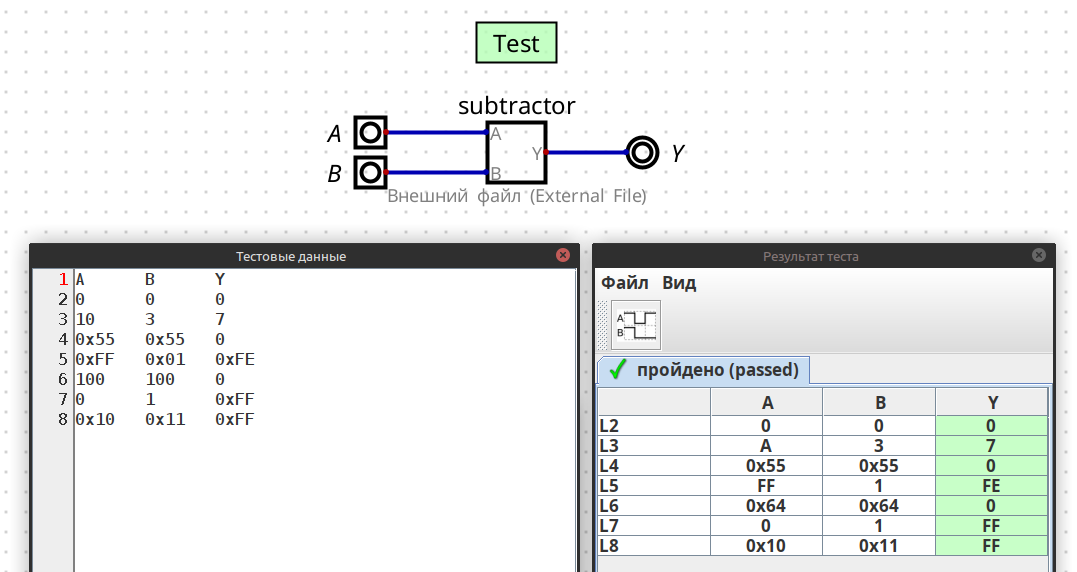This screenshot has width=1077, height=572.
Task: Click Y result FF in row L7
Action: 991,525
